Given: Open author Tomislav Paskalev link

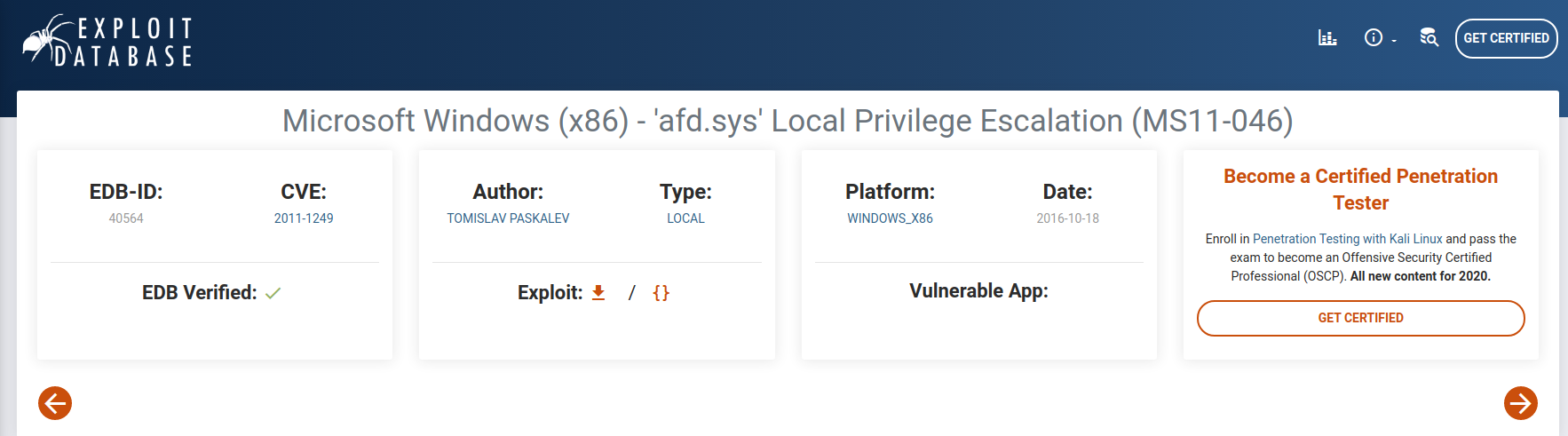Looking at the screenshot, I should tap(508, 218).
